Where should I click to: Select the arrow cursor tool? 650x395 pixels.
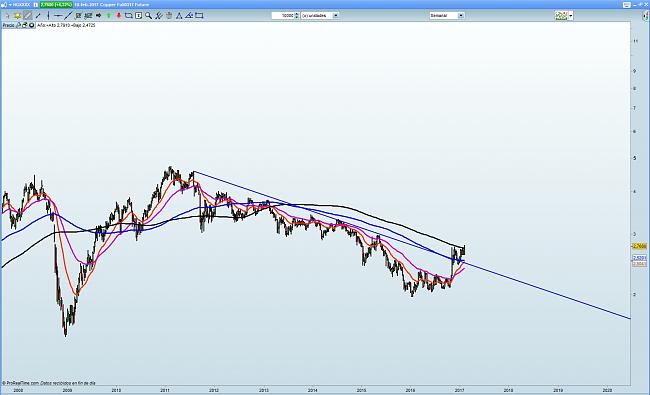(7, 16)
